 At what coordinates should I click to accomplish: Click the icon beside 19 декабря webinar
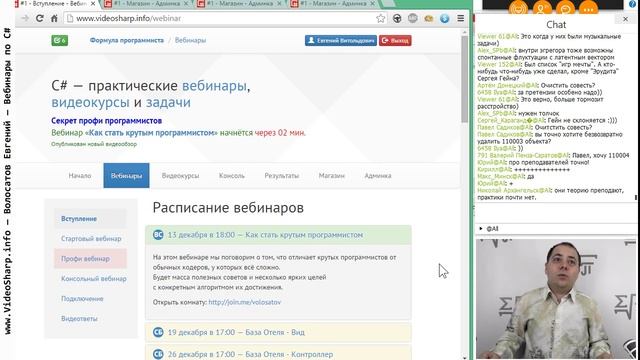158,332
